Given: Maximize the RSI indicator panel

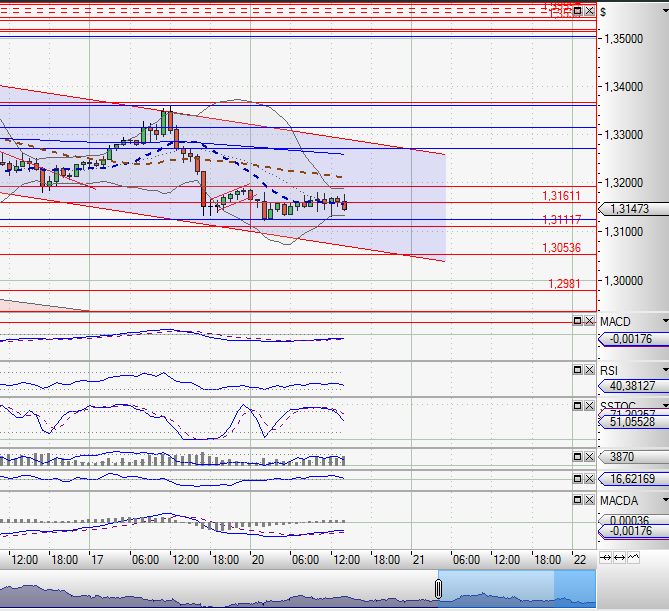Looking at the screenshot, I should point(577,370).
